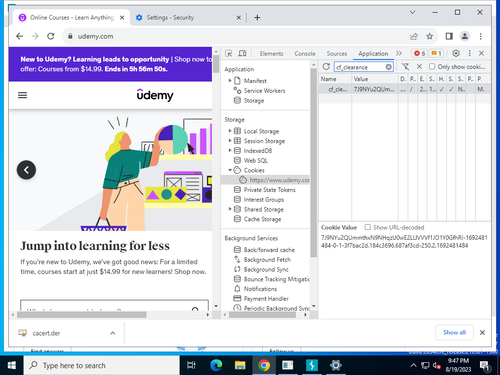Click the Windows taskbar search box
The height and width of the screenshot is (375, 500).
[x=102, y=366]
